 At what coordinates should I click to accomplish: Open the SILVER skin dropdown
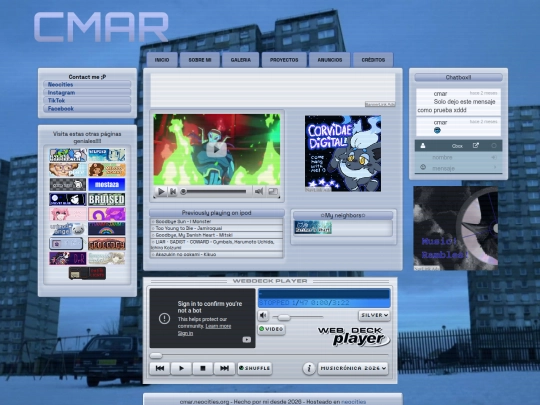click(x=374, y=315)
